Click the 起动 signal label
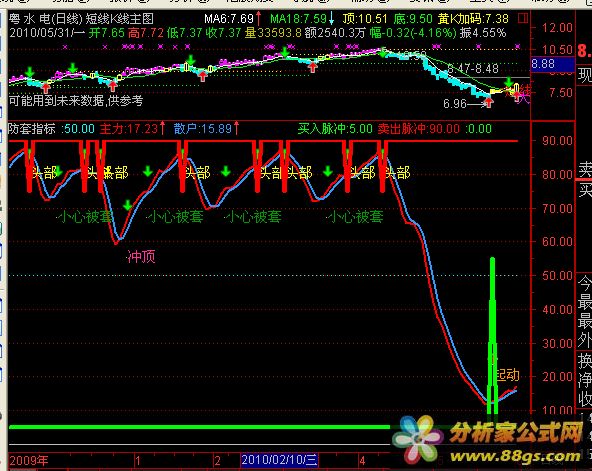This screenshot has width=592, height=471. click(x=507, y=375)
